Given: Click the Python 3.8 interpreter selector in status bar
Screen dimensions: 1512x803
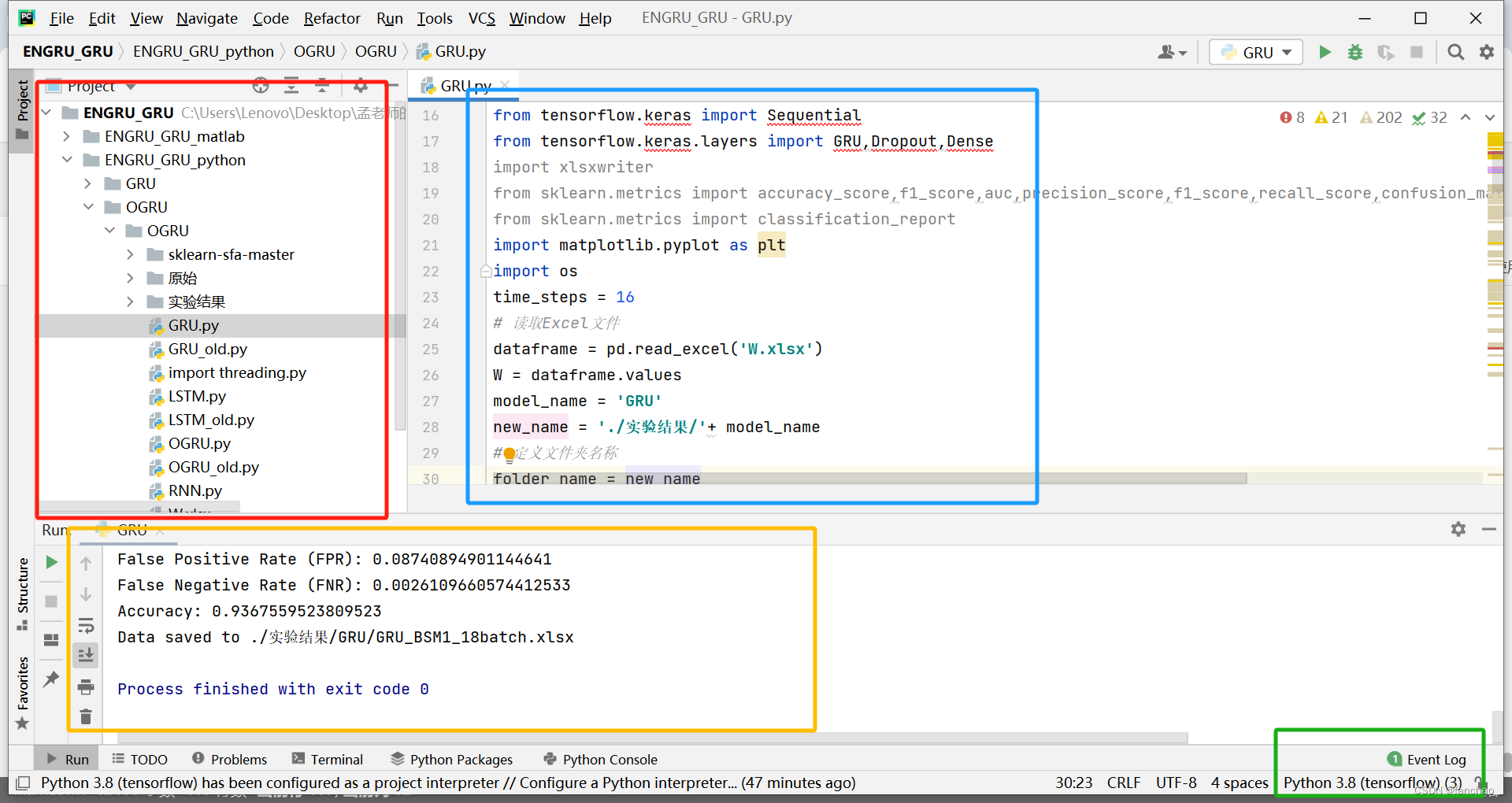Looking at the screenshot, I should [1373, 783].
